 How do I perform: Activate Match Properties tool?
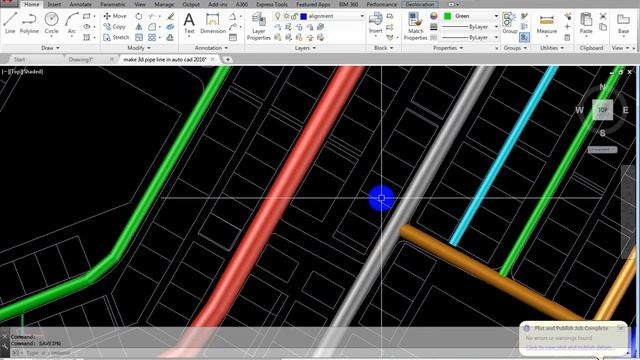(x=415, y=26)
